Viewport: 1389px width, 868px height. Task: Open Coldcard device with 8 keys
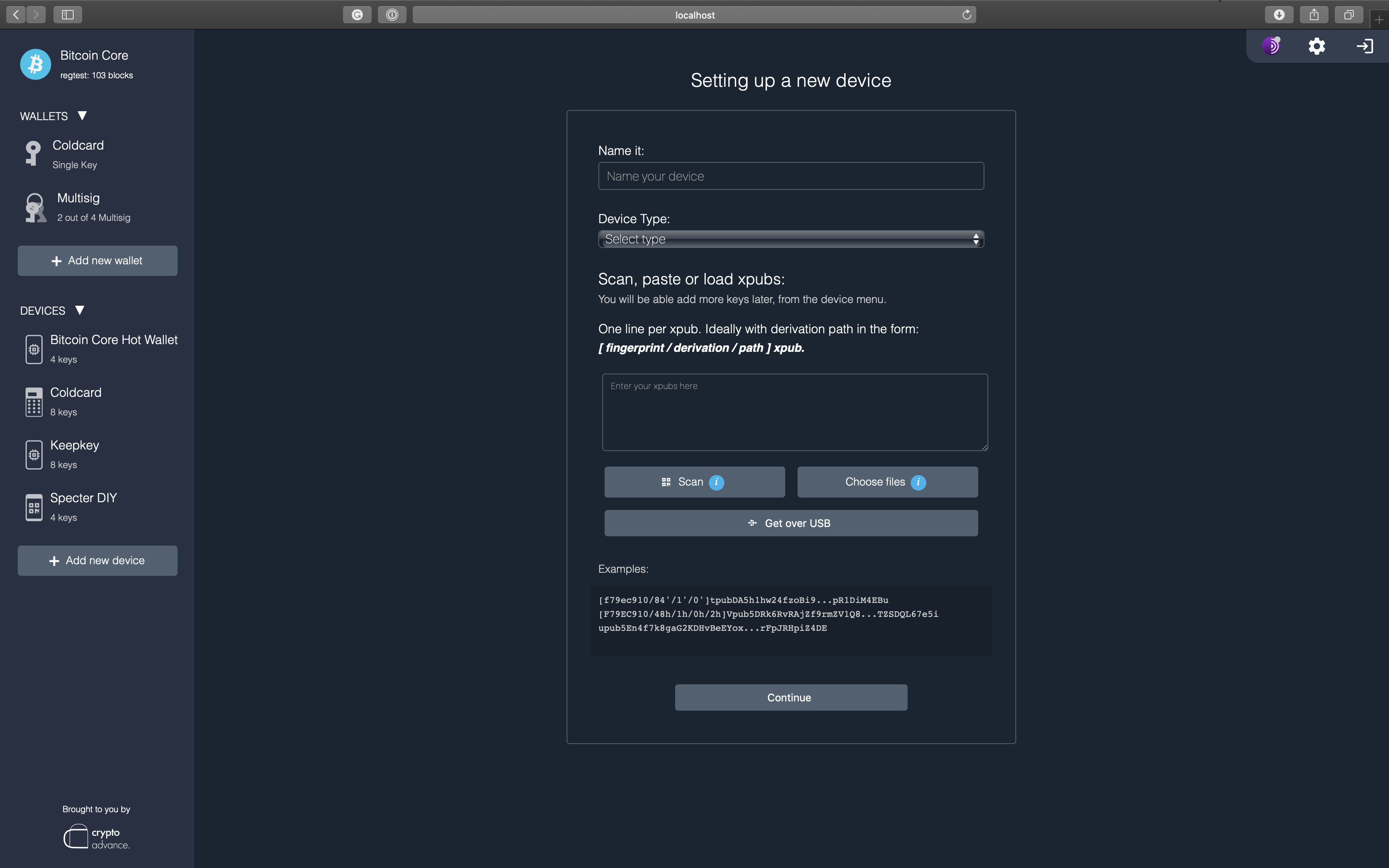coord(76,401)
